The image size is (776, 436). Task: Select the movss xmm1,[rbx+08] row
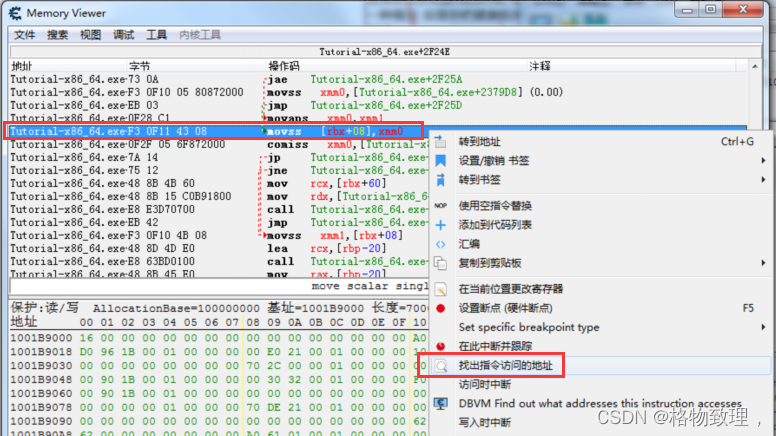click(x=219, y=236)
